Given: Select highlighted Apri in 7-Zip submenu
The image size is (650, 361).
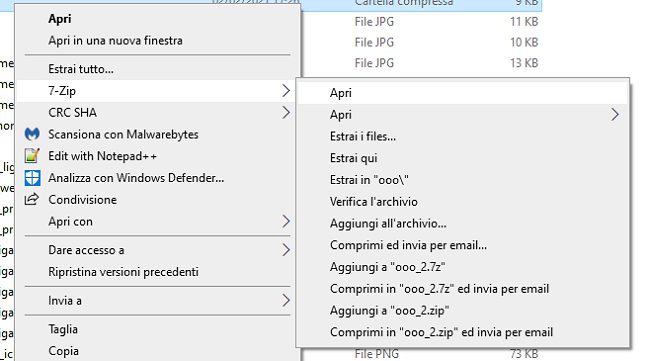Looking at the screenshot, I should click(x=463, y=93).
